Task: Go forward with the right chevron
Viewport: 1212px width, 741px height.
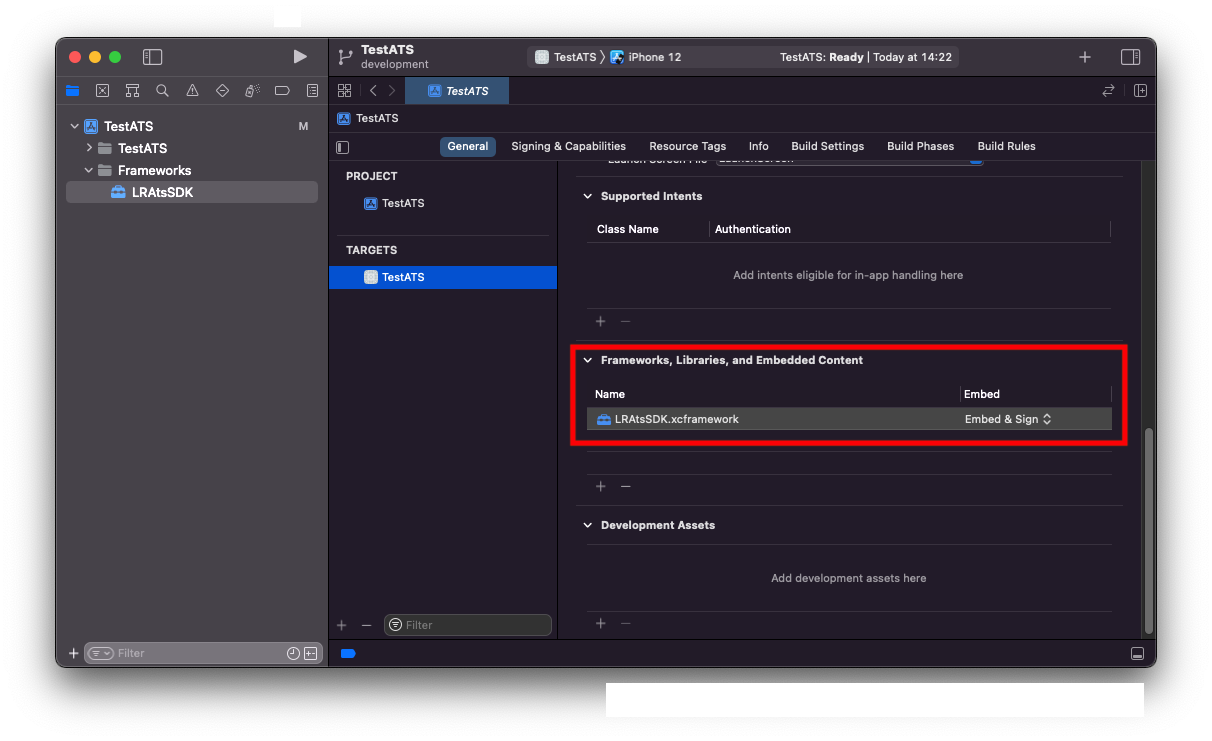Action: click(x=392, y=91)
